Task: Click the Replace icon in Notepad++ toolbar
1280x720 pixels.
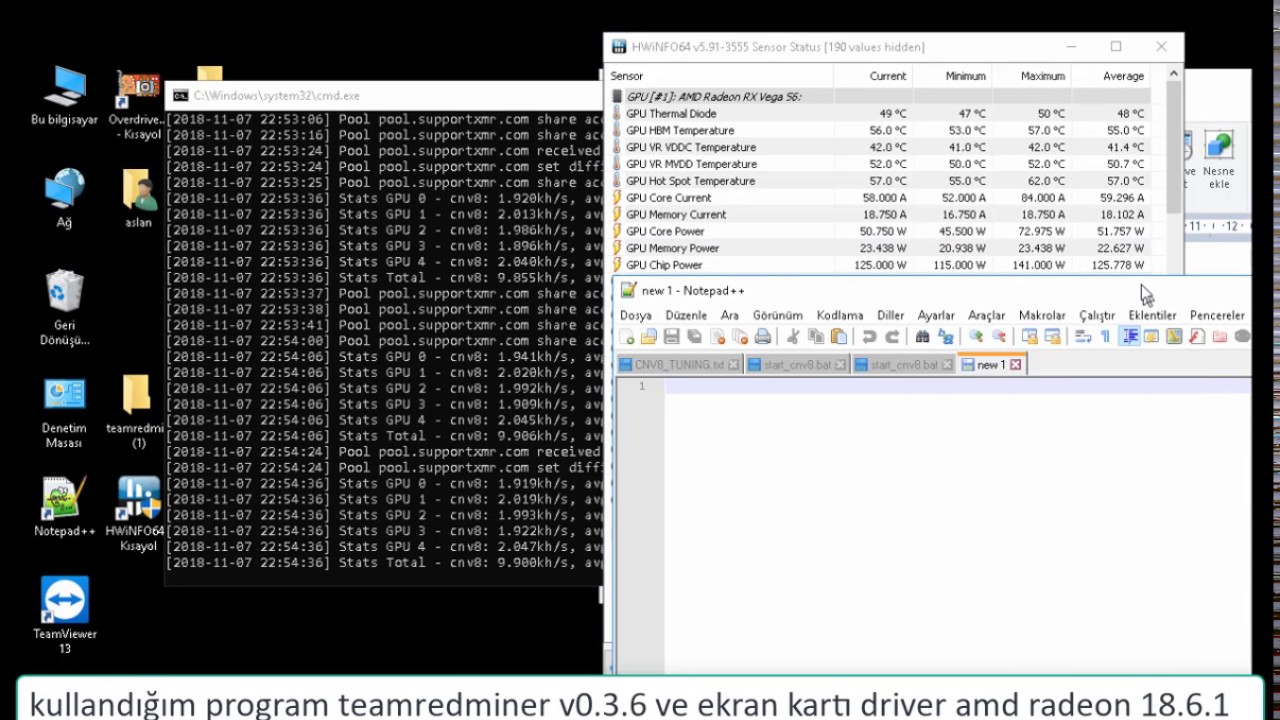Action: click(x=945, y=337)
